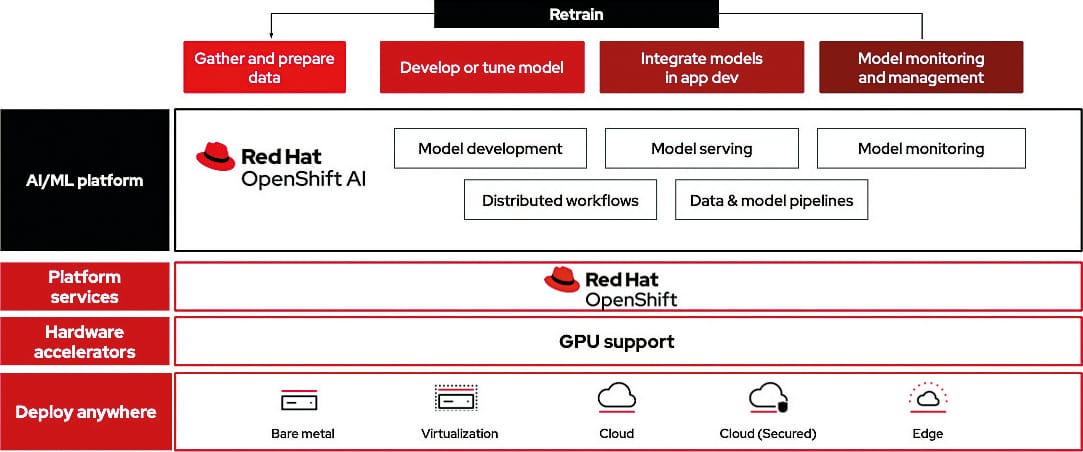
Task: Select the Hardware accelerators label
Action: 85,341
